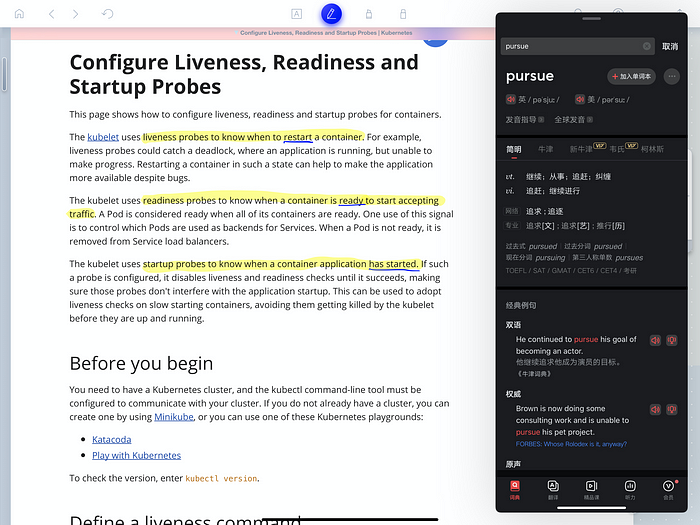The width and height of the screenshot is (700, 525).
Task: Open the Minikube link
Action: [174, 417]
